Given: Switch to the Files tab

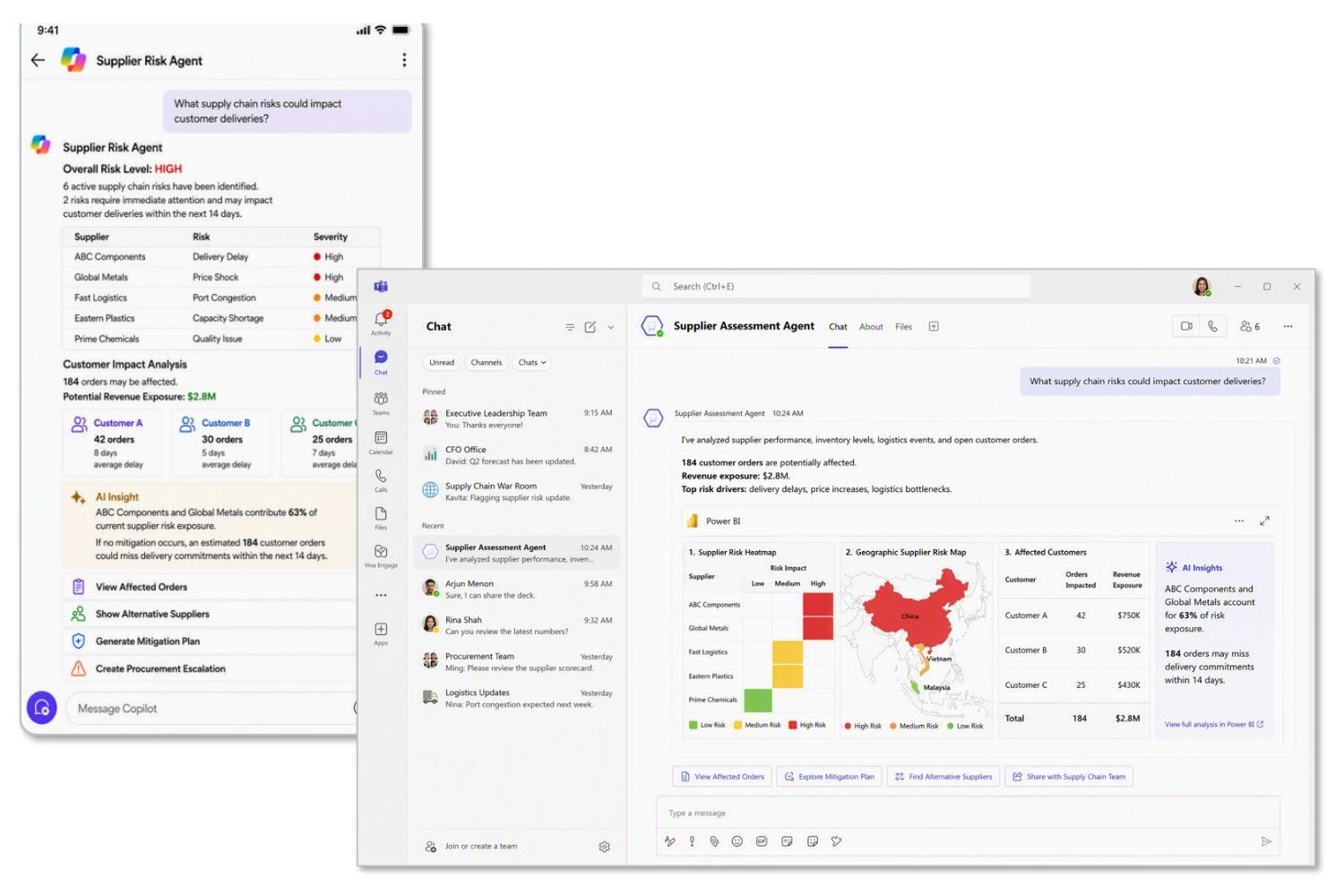Looking at the screenshot, I should coord(903,327).
